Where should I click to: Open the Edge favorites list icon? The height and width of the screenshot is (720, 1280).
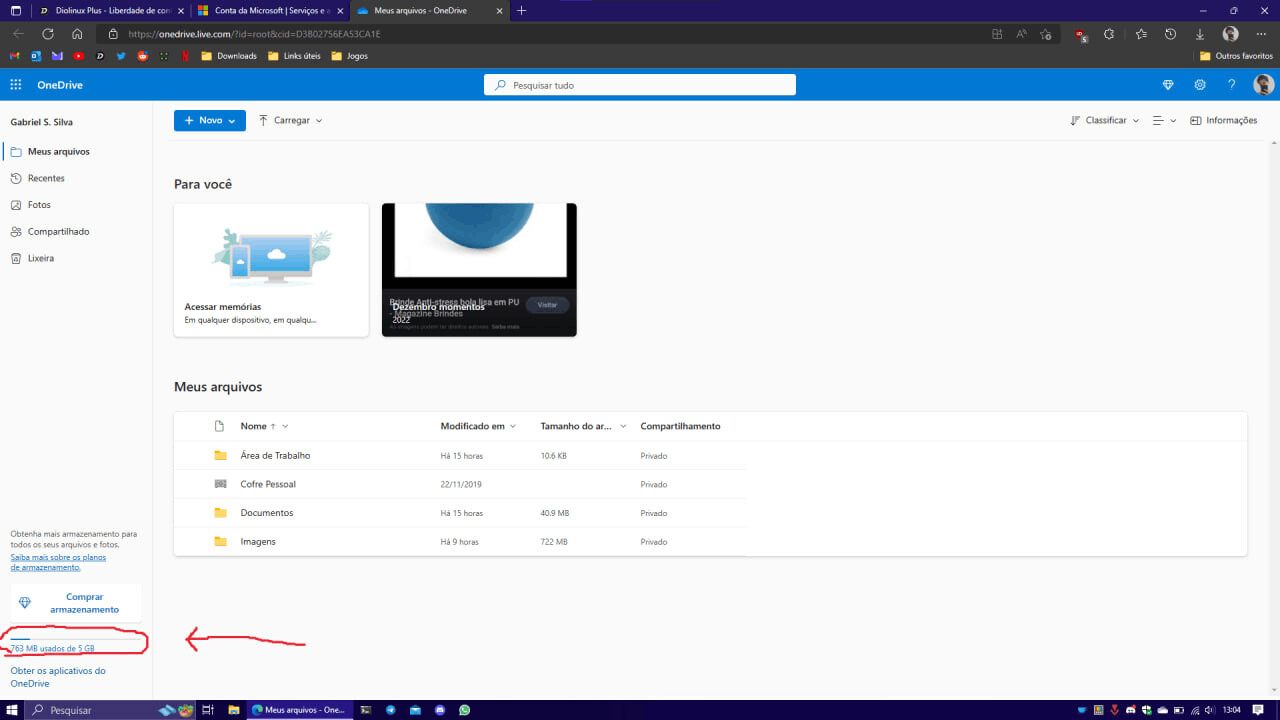tap(1141, 33)
